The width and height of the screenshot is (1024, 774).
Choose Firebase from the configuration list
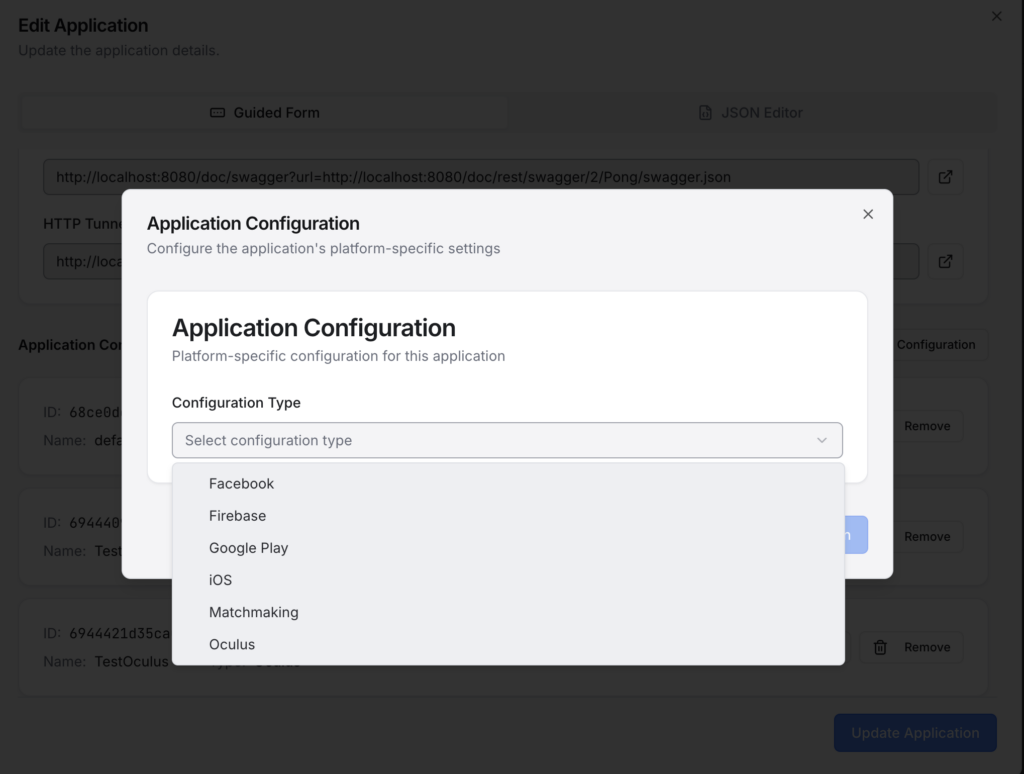point(237,516)
